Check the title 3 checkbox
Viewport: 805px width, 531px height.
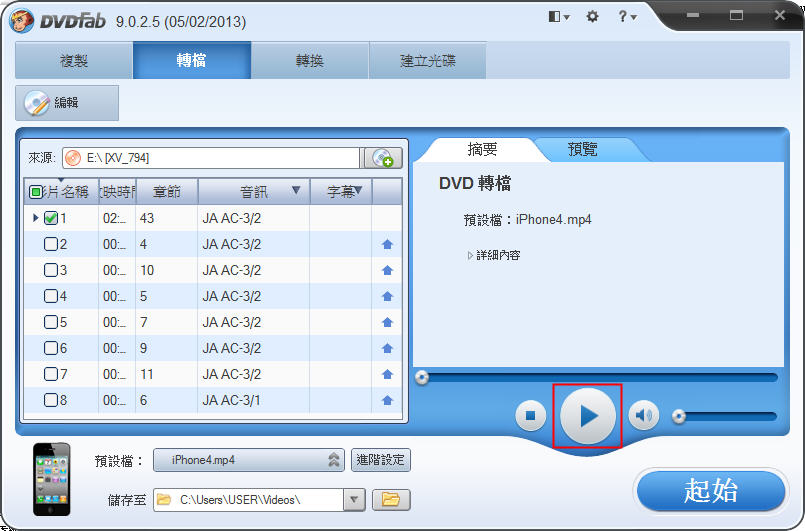pyautogui.click(x=51, y=270)
